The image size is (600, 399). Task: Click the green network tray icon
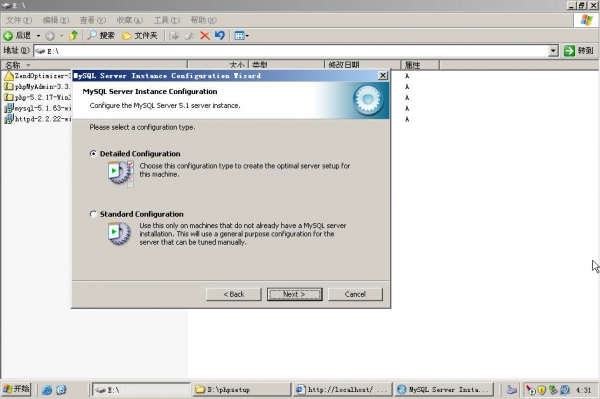pos(553,390)
